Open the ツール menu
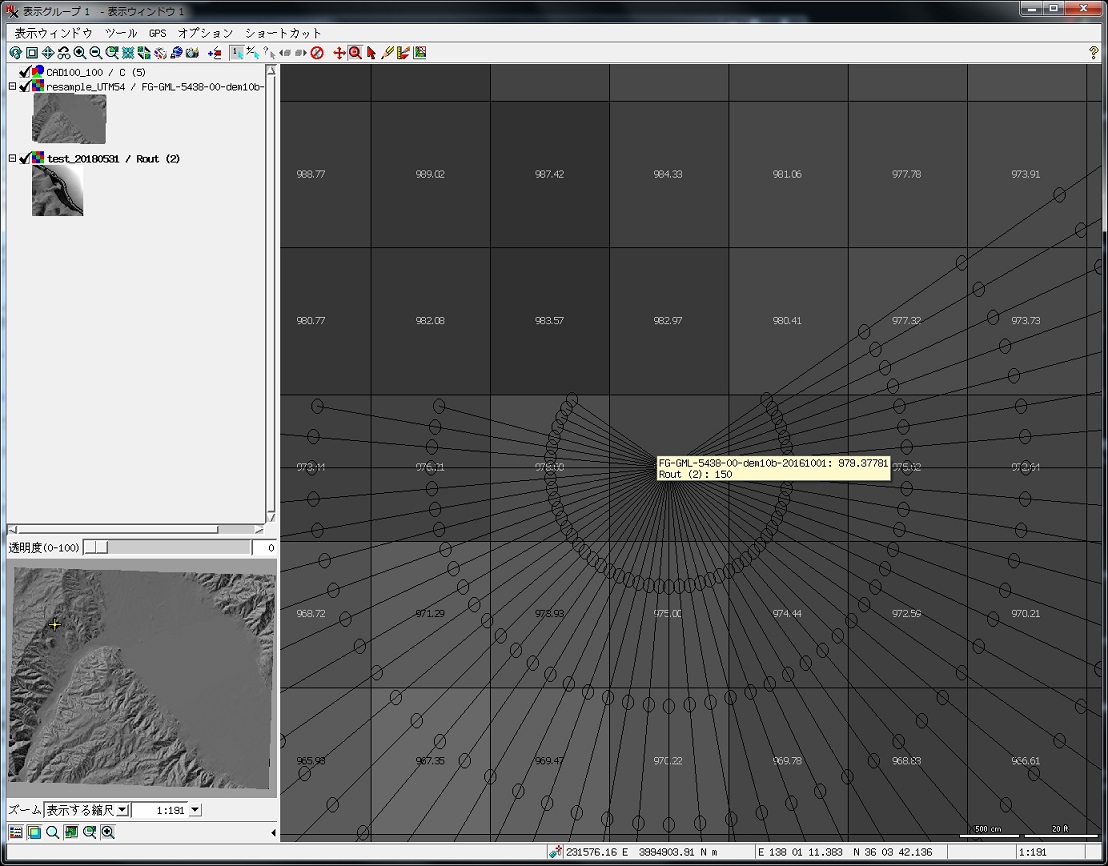The width and height of the screenshot is (1108, 866). [121, 33]
